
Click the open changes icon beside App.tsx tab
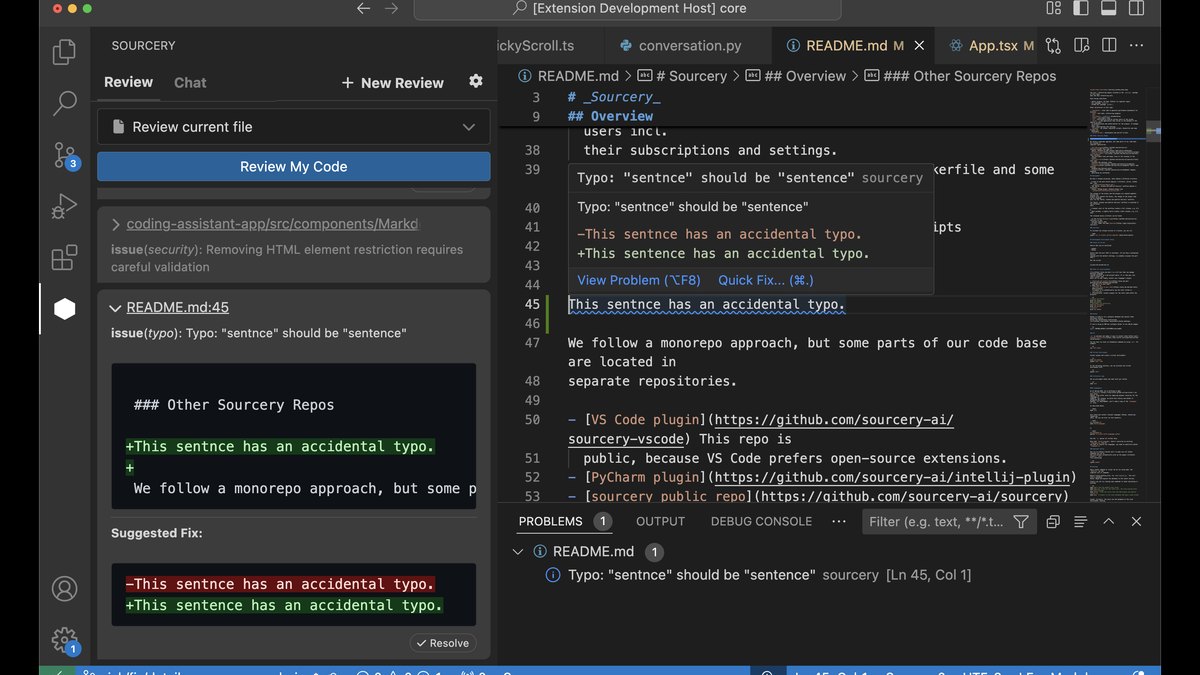pos(1053,46)
